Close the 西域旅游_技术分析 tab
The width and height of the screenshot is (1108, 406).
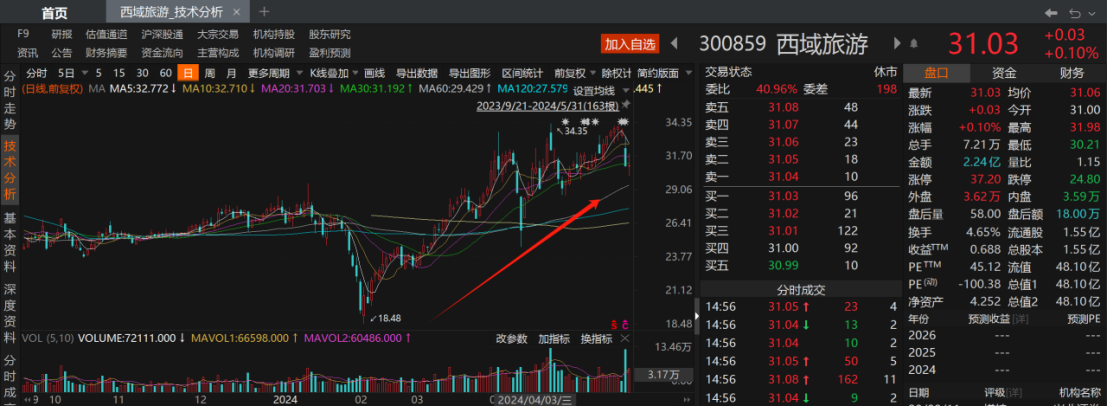pyautogui.click(x=236, y=12)
